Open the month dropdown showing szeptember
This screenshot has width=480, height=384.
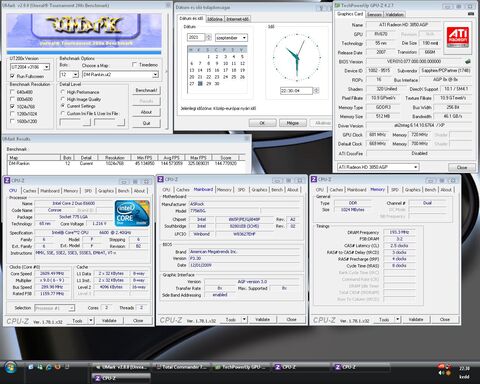(244, 38)
